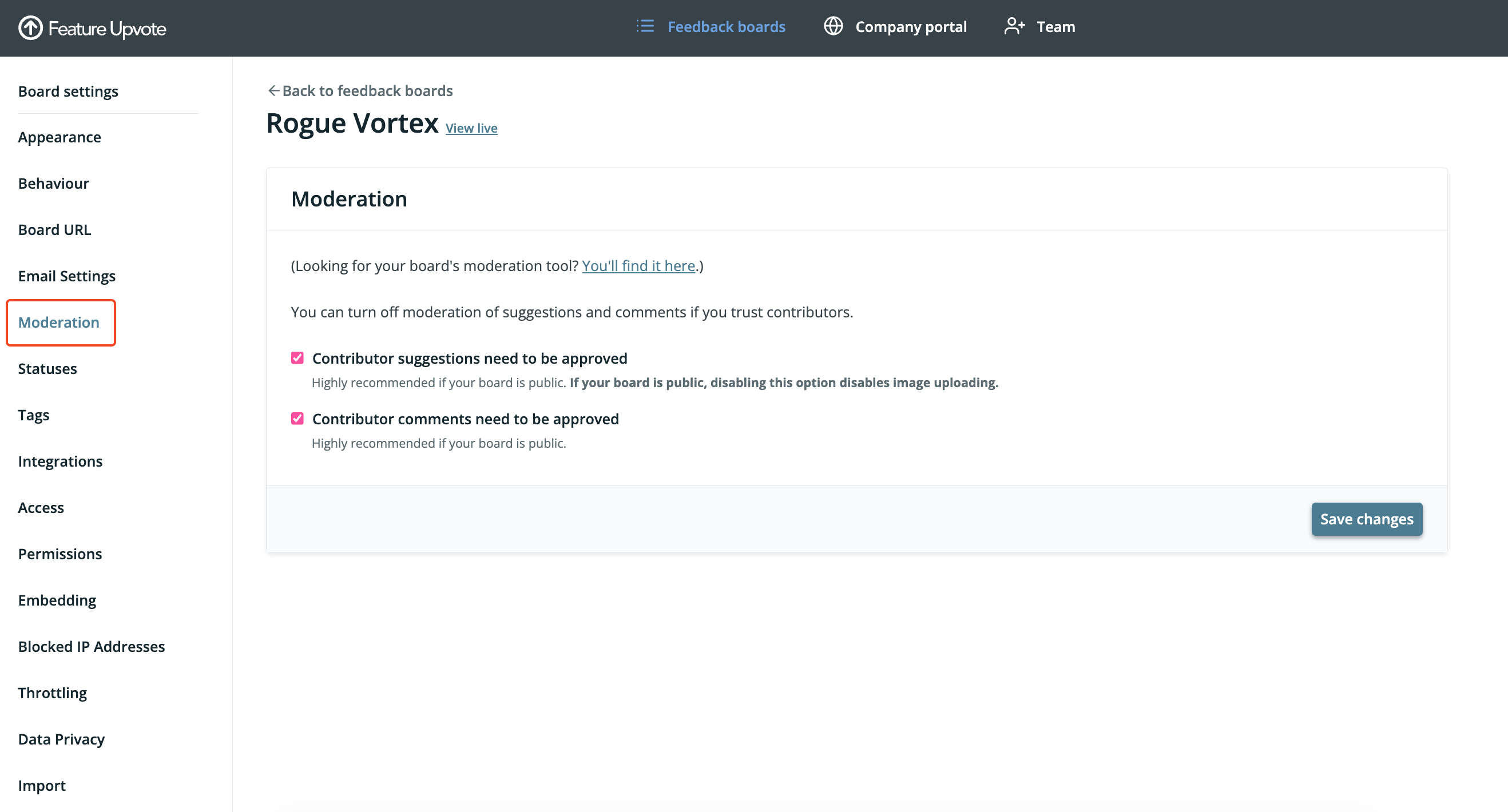Open the Integrations sidebar item
Viewport: 1508px width, 812px height.
coord(60,461)
